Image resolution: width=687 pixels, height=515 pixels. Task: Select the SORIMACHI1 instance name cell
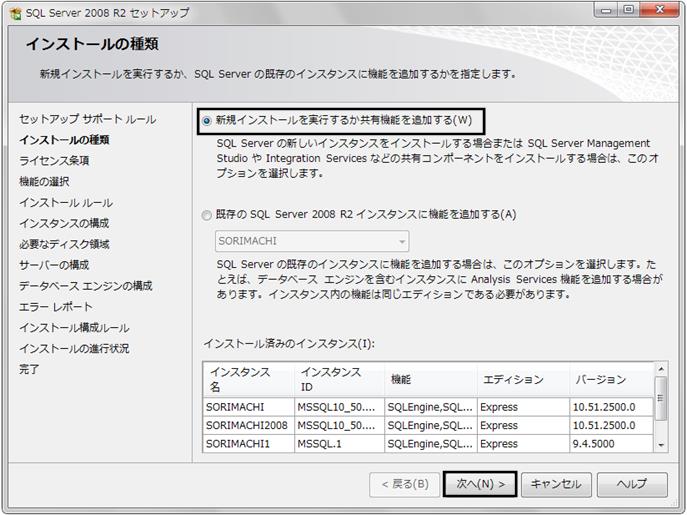249,444
